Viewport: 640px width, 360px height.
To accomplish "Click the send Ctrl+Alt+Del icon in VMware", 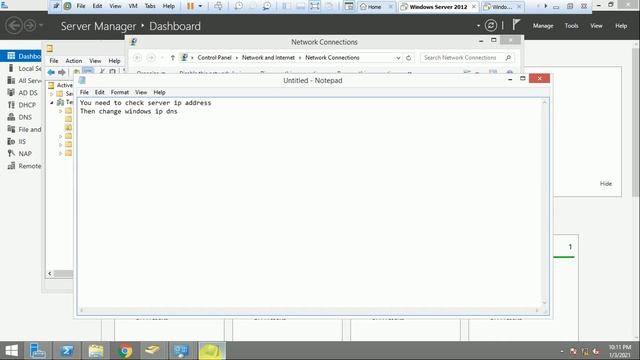I will coord(218,6).
